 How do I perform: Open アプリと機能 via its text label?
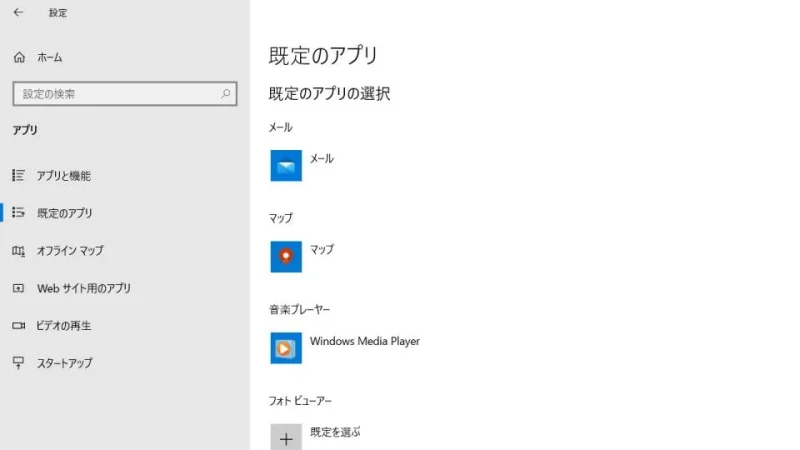point(64,176)
